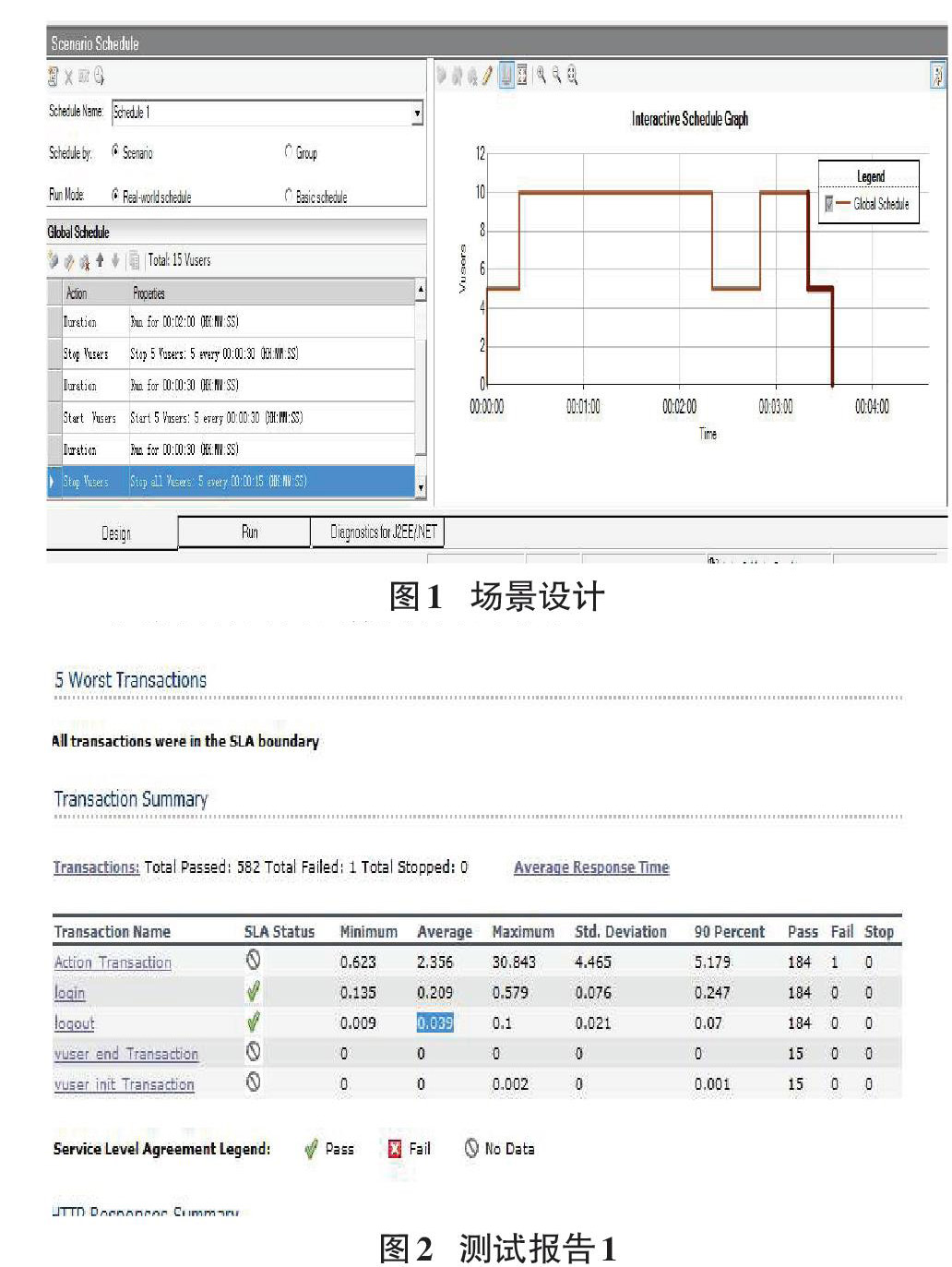
Task: Click the Action column header
Action: click(x=77, y=293)
